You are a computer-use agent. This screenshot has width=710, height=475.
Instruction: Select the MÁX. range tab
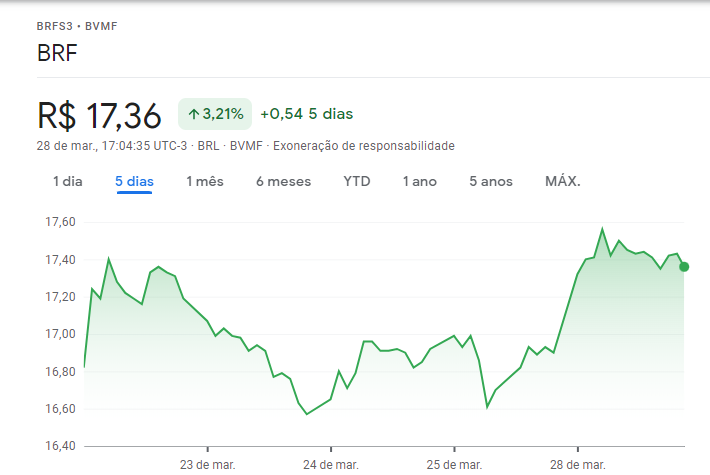point(563,182)
